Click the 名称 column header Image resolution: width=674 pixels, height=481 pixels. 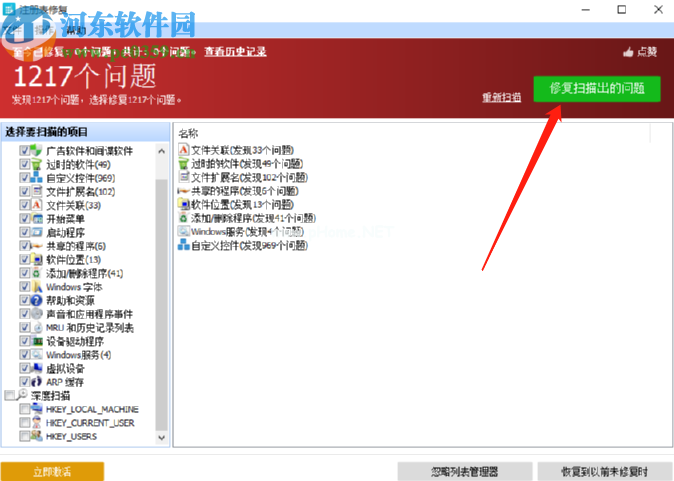(188, 133)
